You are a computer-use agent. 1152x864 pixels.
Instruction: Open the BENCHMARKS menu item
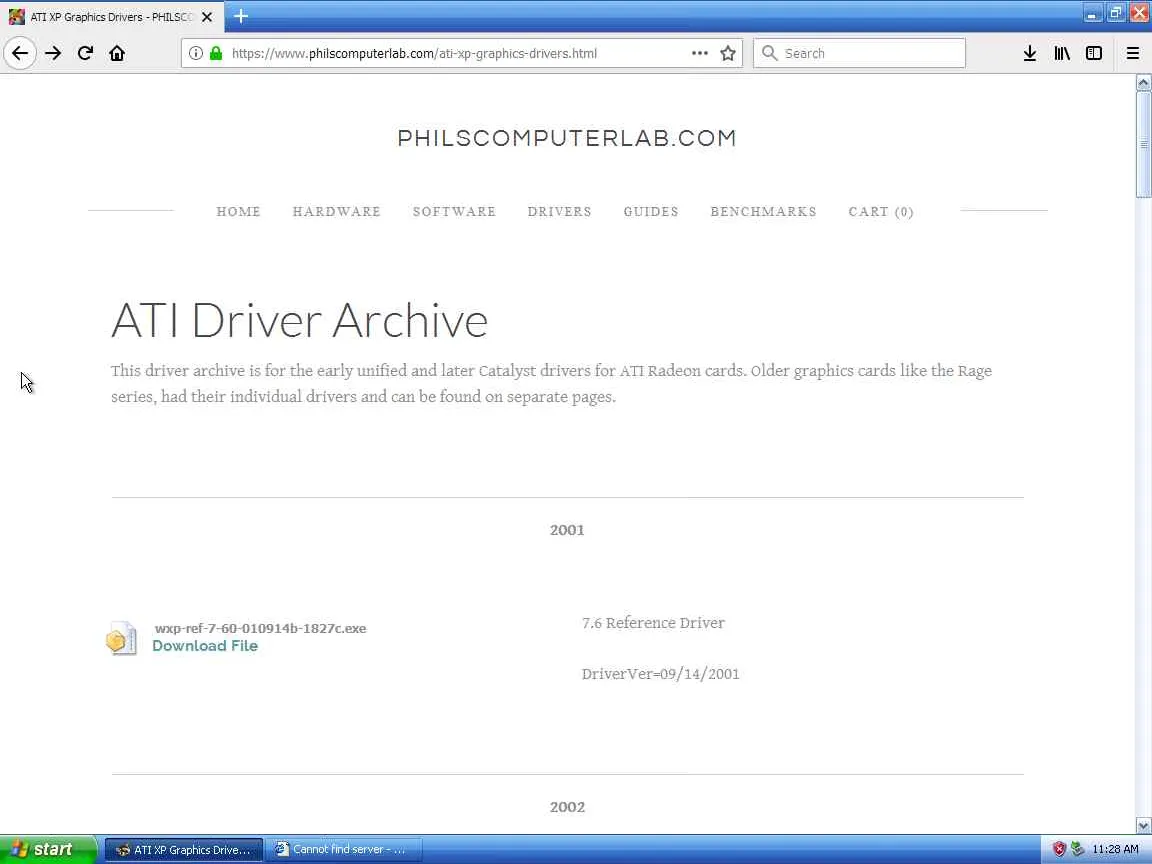[763, 212]
